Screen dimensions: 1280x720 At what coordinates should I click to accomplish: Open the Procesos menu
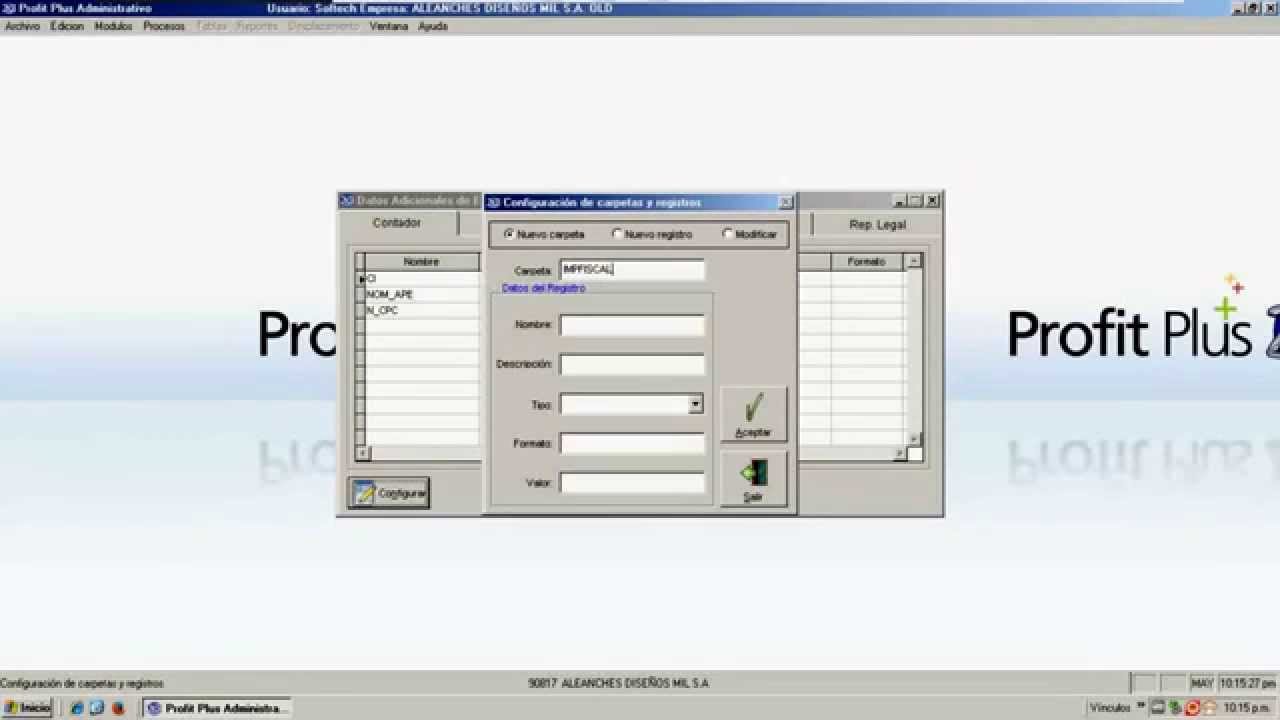click(164, 26)
